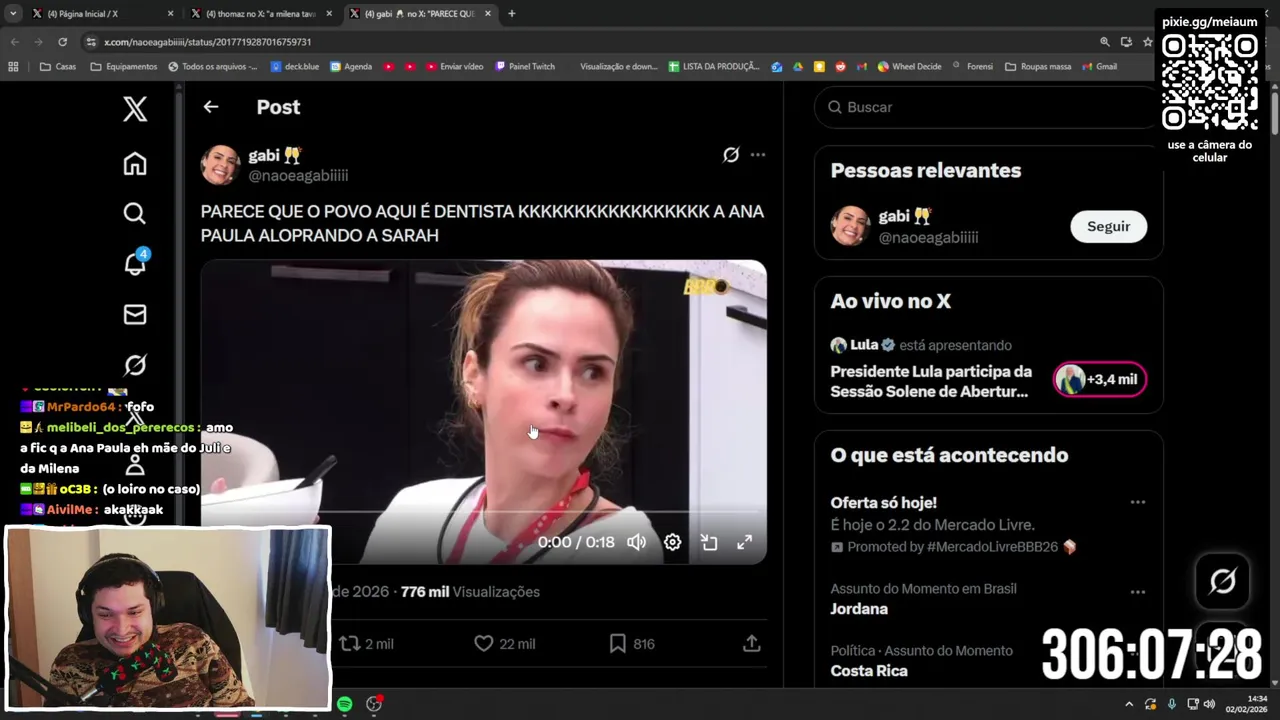Image resolution: width=1280 pixels, height=720 pixels.
Task: Share the post via upload icon
Action: click(752, 644)
